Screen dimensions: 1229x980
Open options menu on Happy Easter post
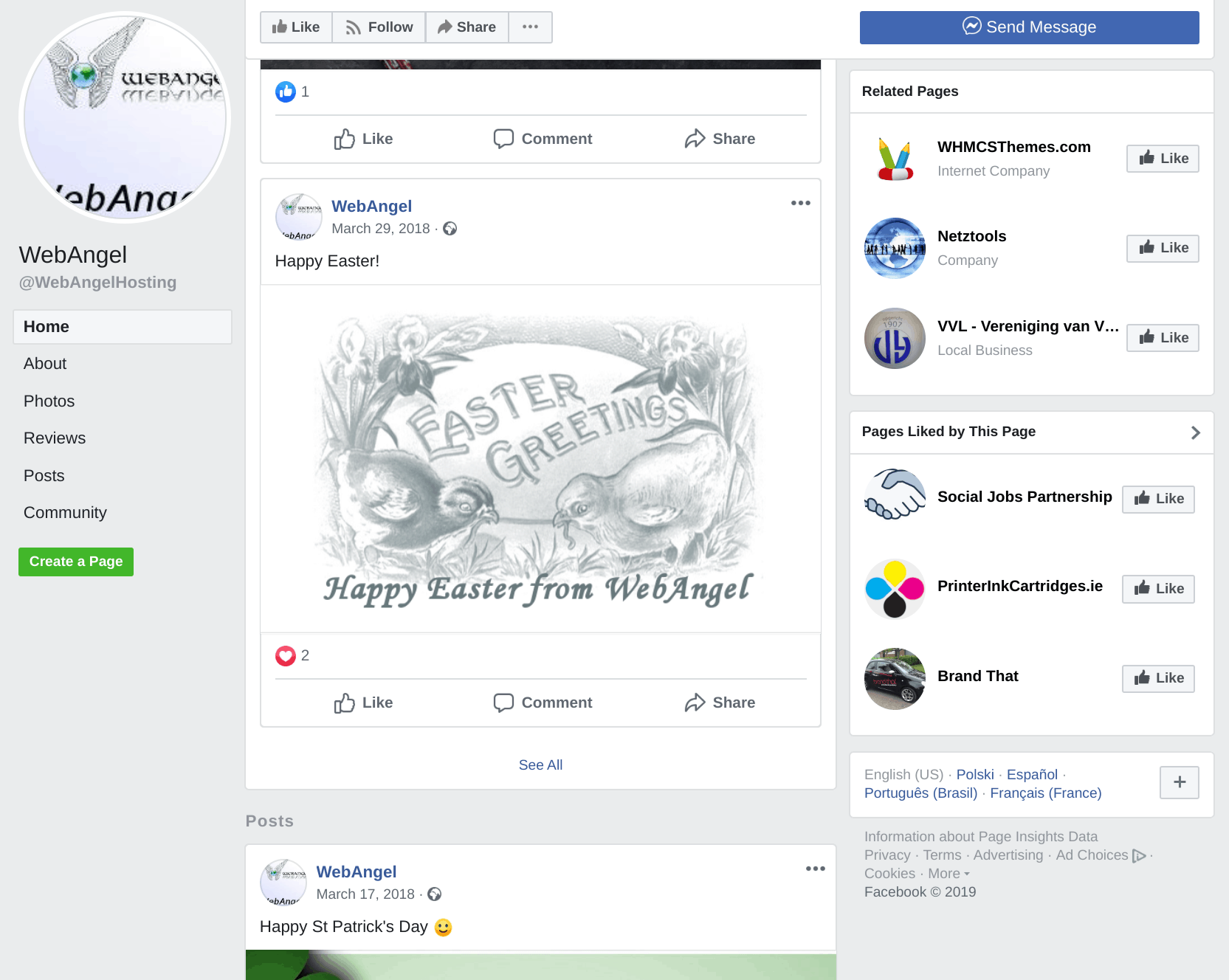801,203
